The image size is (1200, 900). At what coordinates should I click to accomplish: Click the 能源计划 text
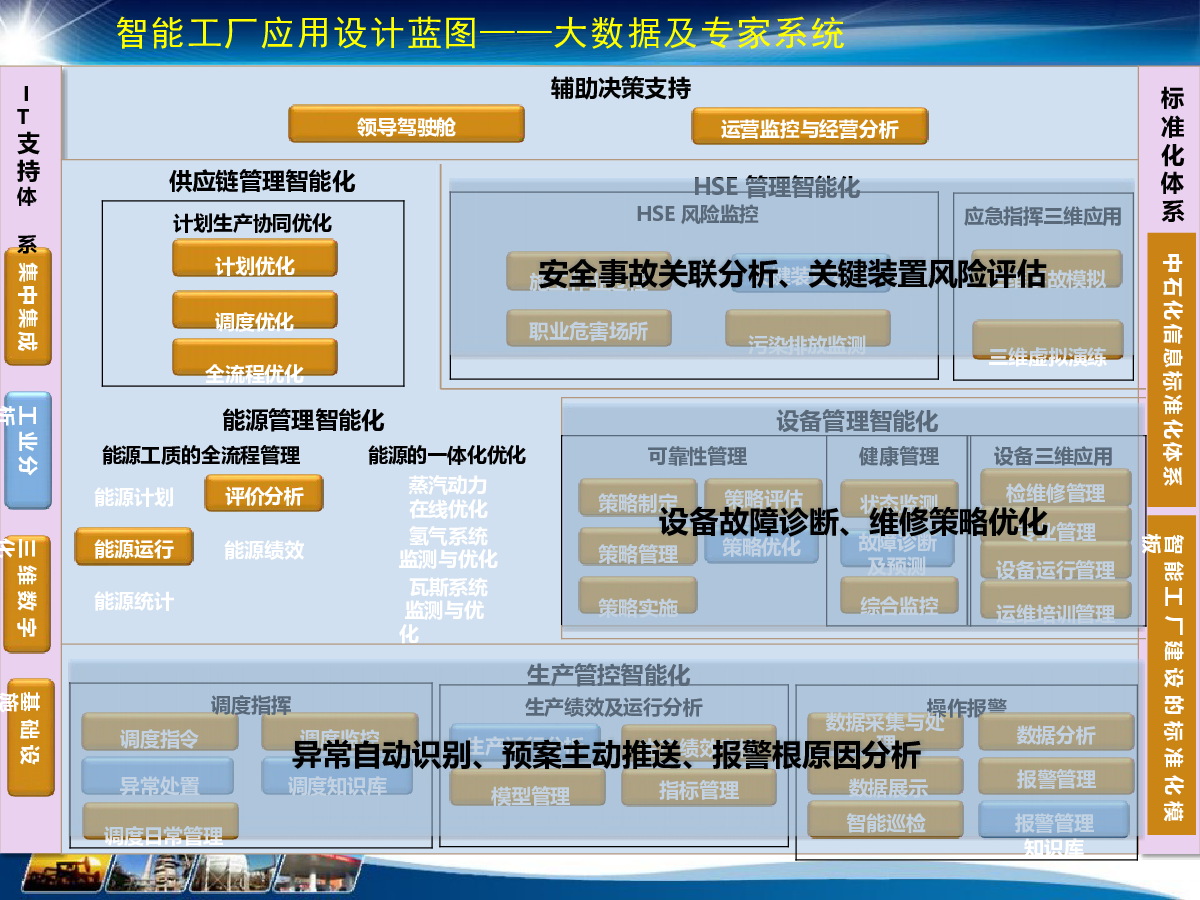[x=134, y=497]
